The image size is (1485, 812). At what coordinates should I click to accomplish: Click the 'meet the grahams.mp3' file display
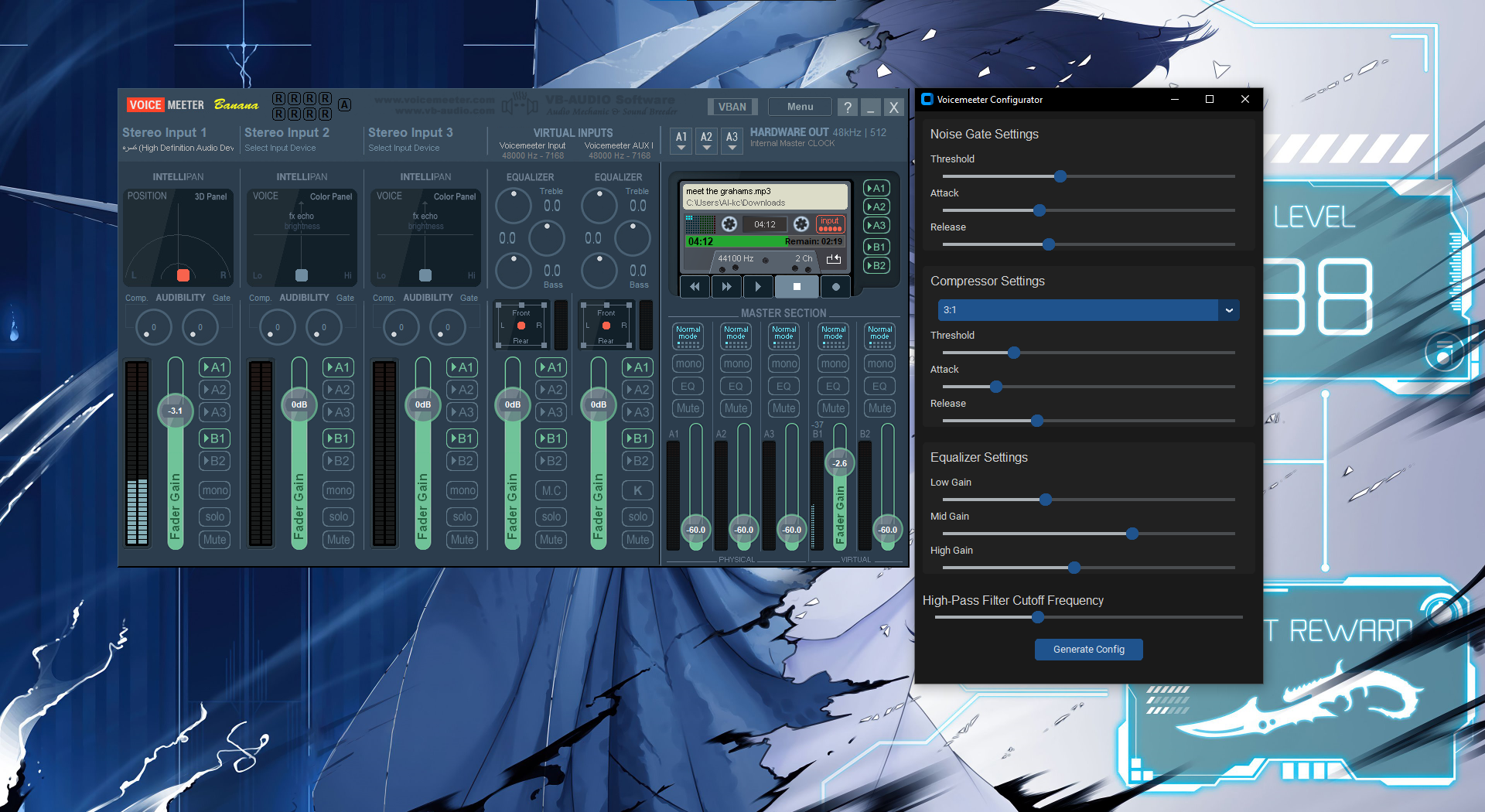765,196
